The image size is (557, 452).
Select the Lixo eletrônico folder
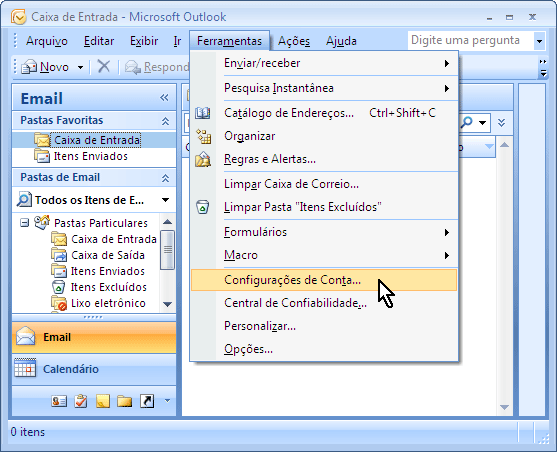pyautogui.click(x=108, y=303)
